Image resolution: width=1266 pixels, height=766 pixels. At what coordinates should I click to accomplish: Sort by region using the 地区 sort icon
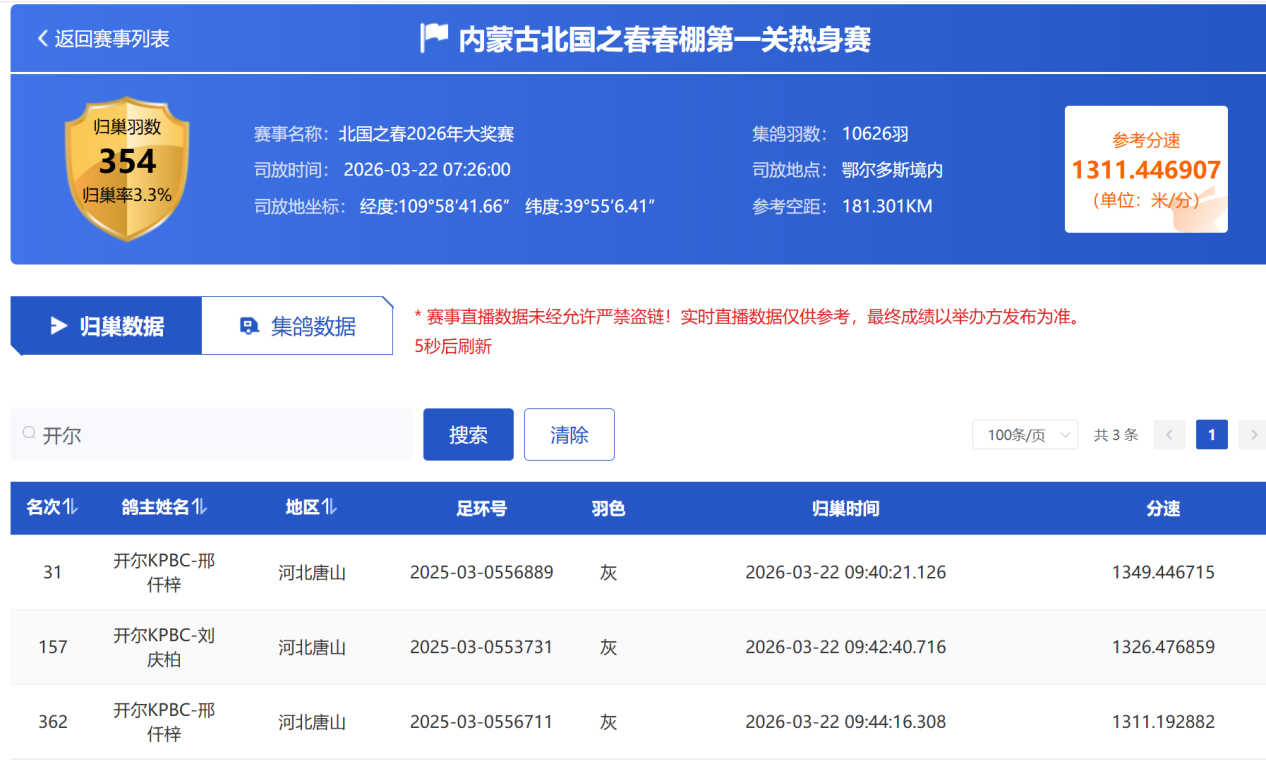(x=329, y=507)
